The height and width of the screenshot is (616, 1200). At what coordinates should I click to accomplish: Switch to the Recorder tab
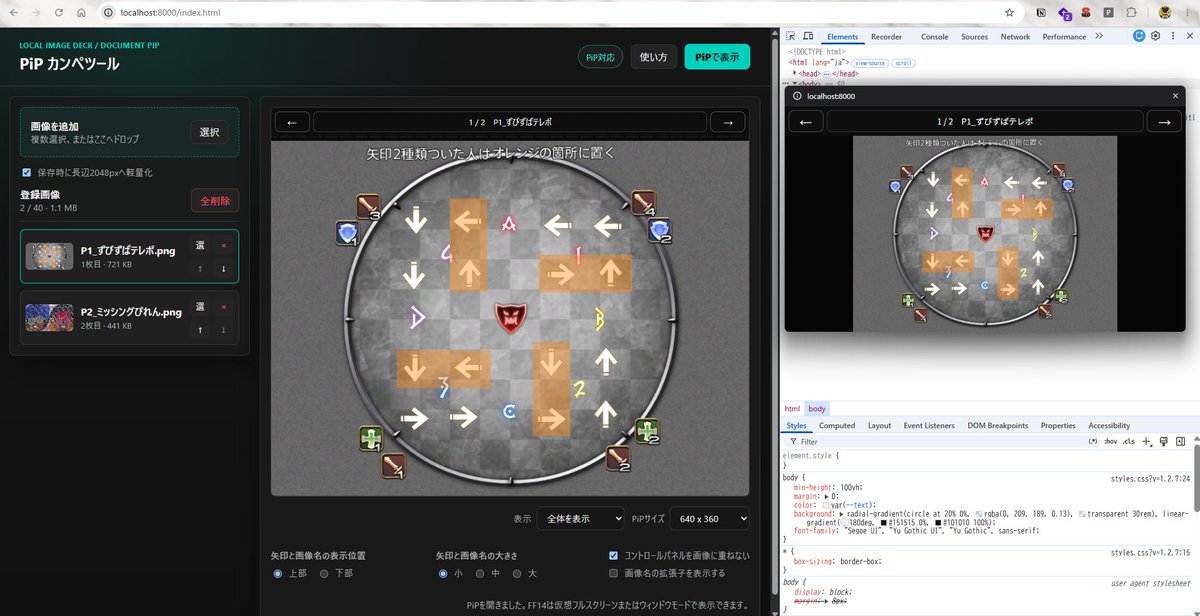[x=886, y=37]
